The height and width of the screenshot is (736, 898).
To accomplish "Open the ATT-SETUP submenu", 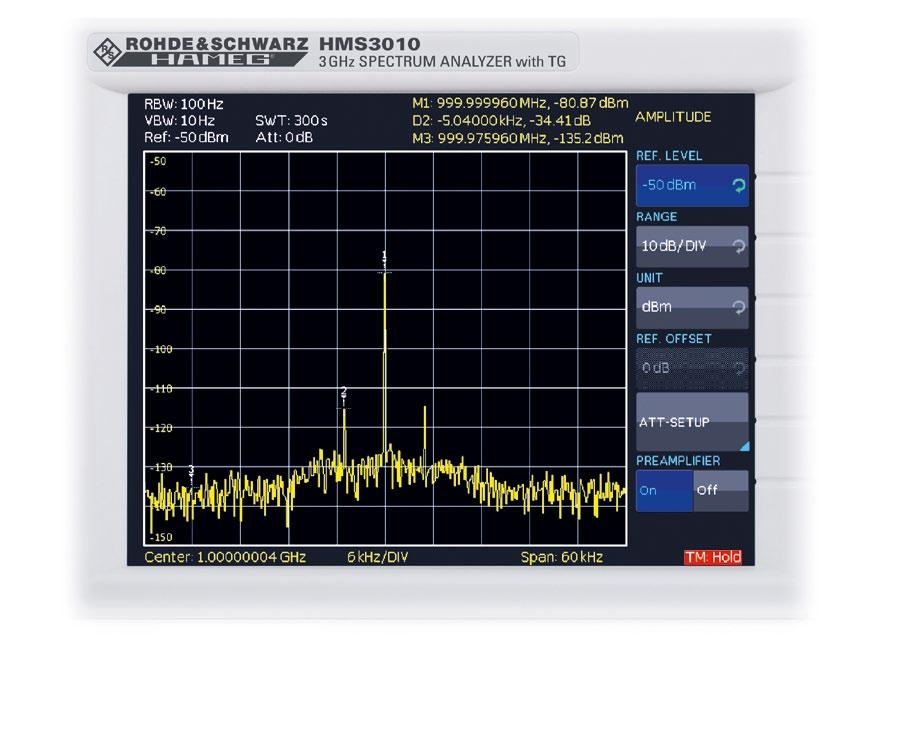I will 692,422.
